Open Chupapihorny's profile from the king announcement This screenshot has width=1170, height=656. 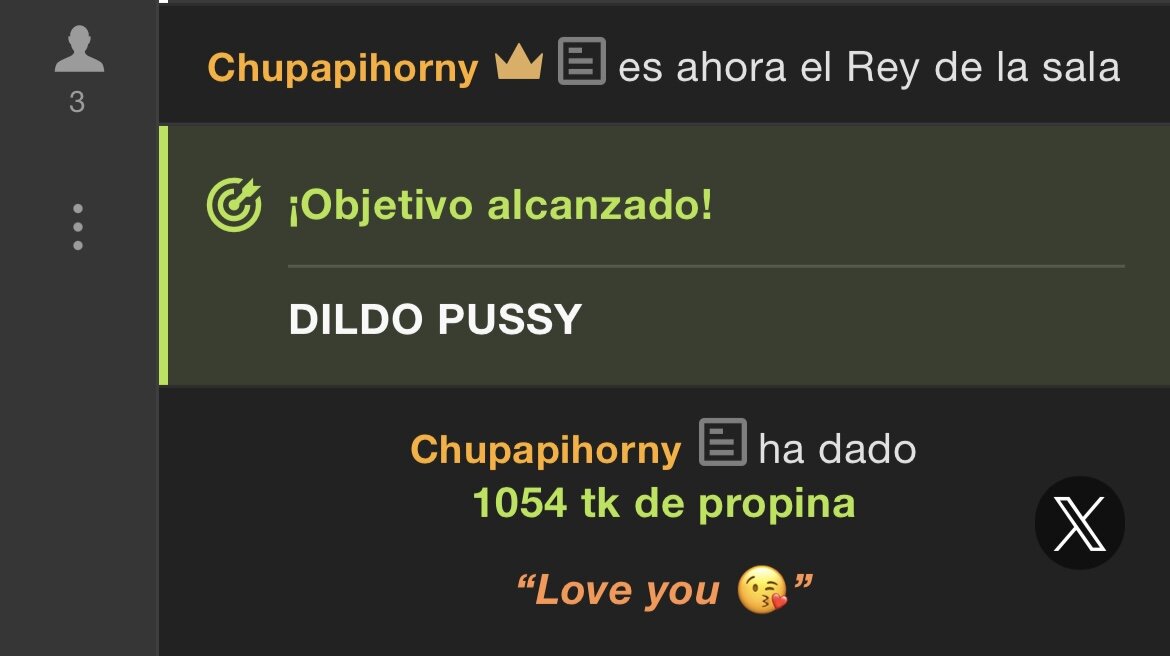(342, 69)
